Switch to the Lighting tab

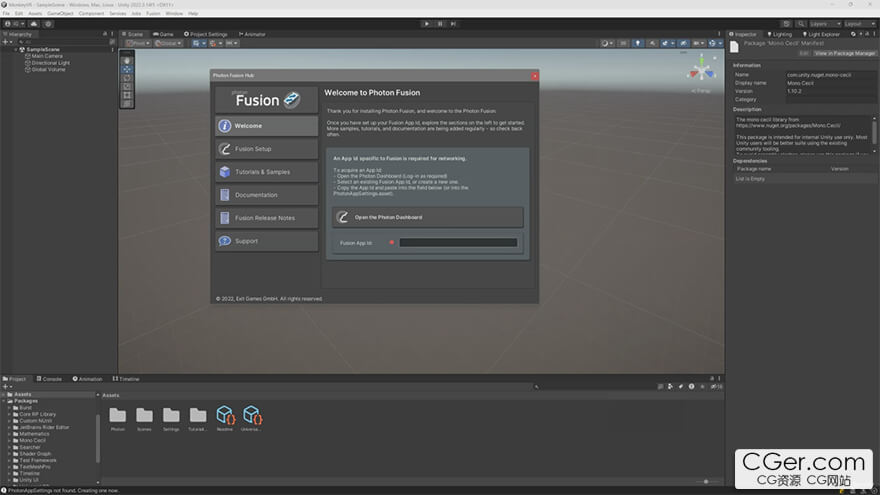(x=780, y=34)
